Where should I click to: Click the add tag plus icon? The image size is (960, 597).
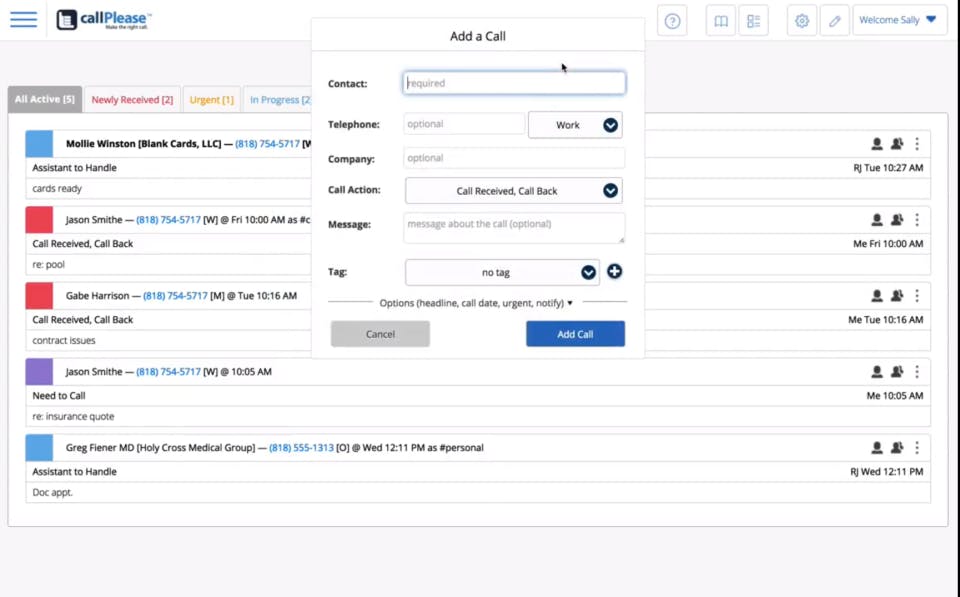tap(614, 271)
